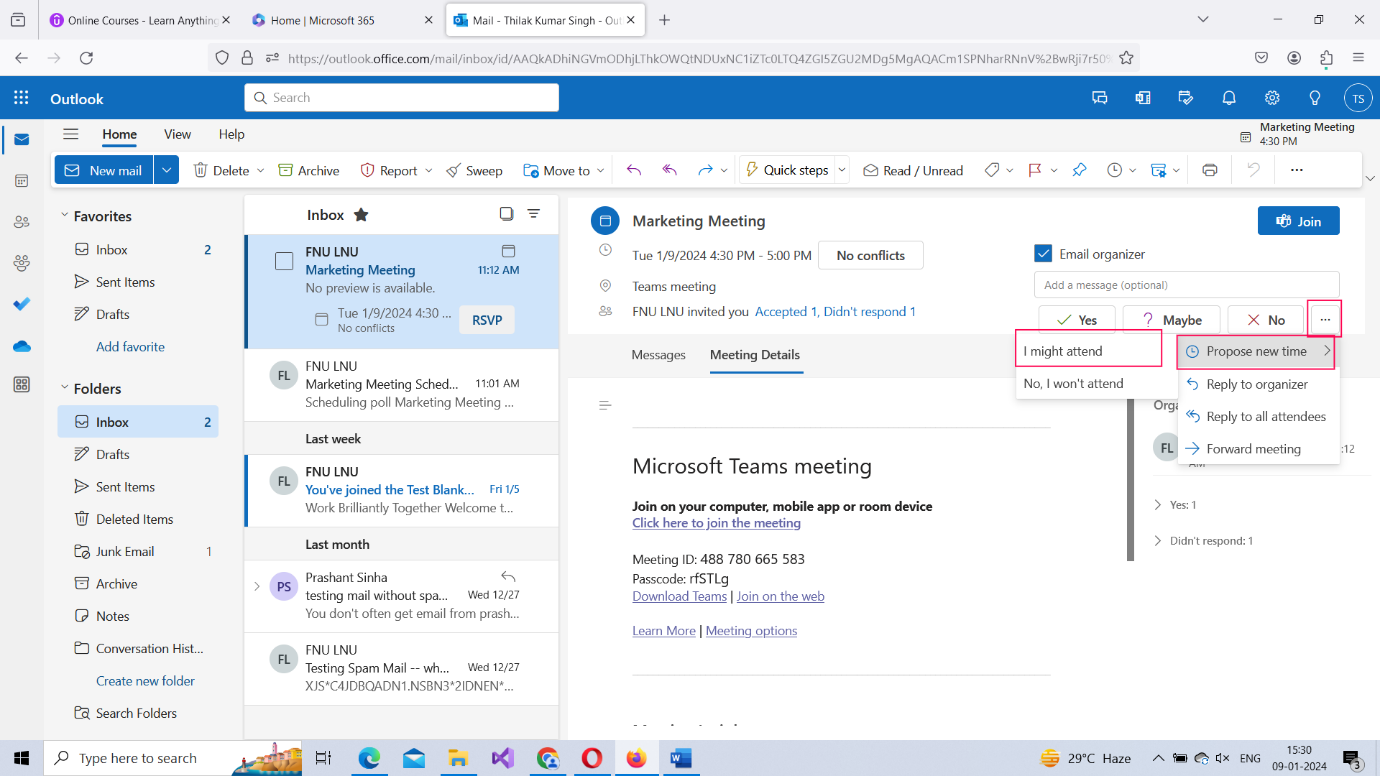This screenshot has height=776, width=1380.
Task: Respond Maybe to the meeting
Action: (x=1171, y=320)
